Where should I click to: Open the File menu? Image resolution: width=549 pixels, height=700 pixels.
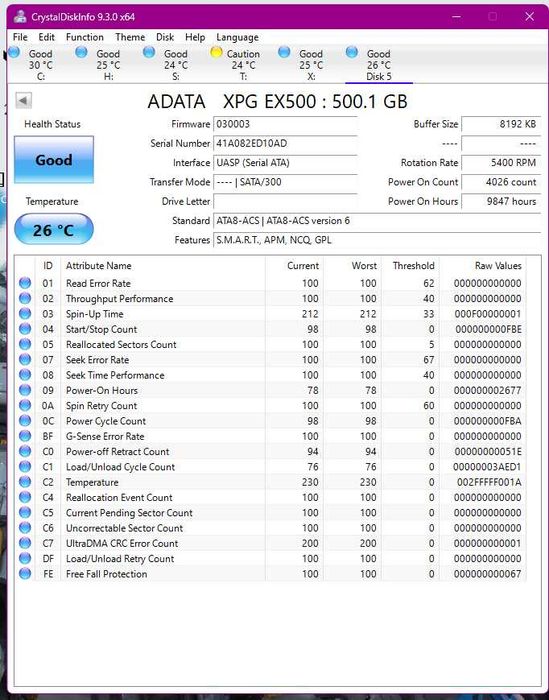[20, 37]
